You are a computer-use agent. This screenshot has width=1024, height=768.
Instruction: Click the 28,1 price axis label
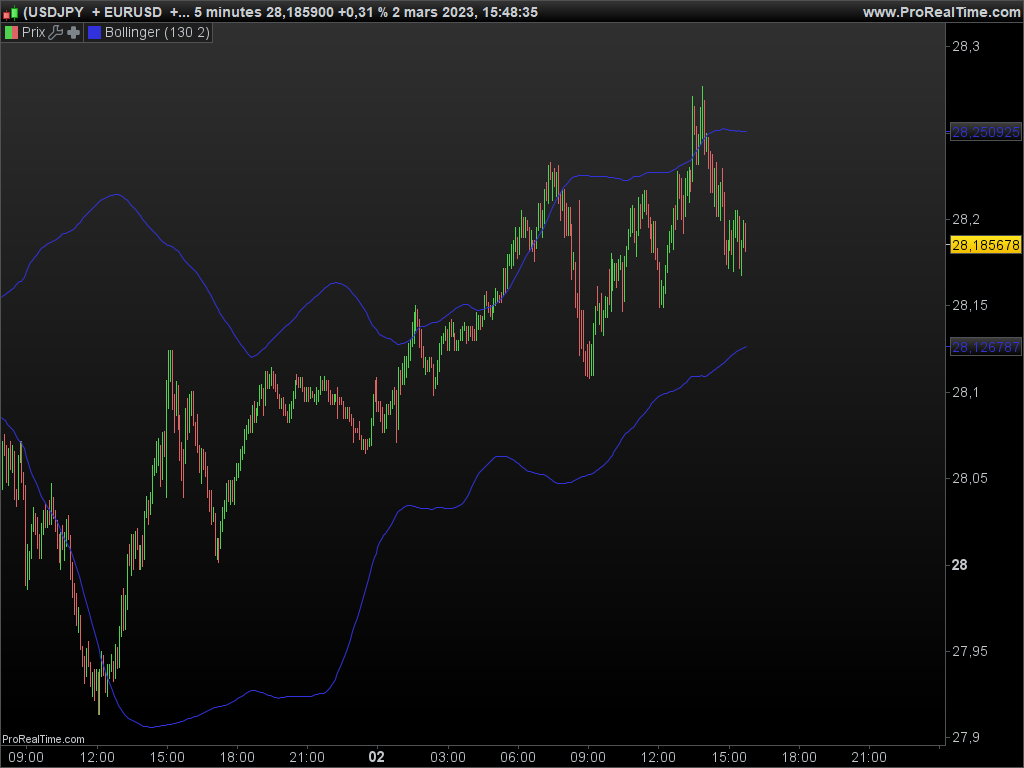pyautogui.click(x=966, y=392)
